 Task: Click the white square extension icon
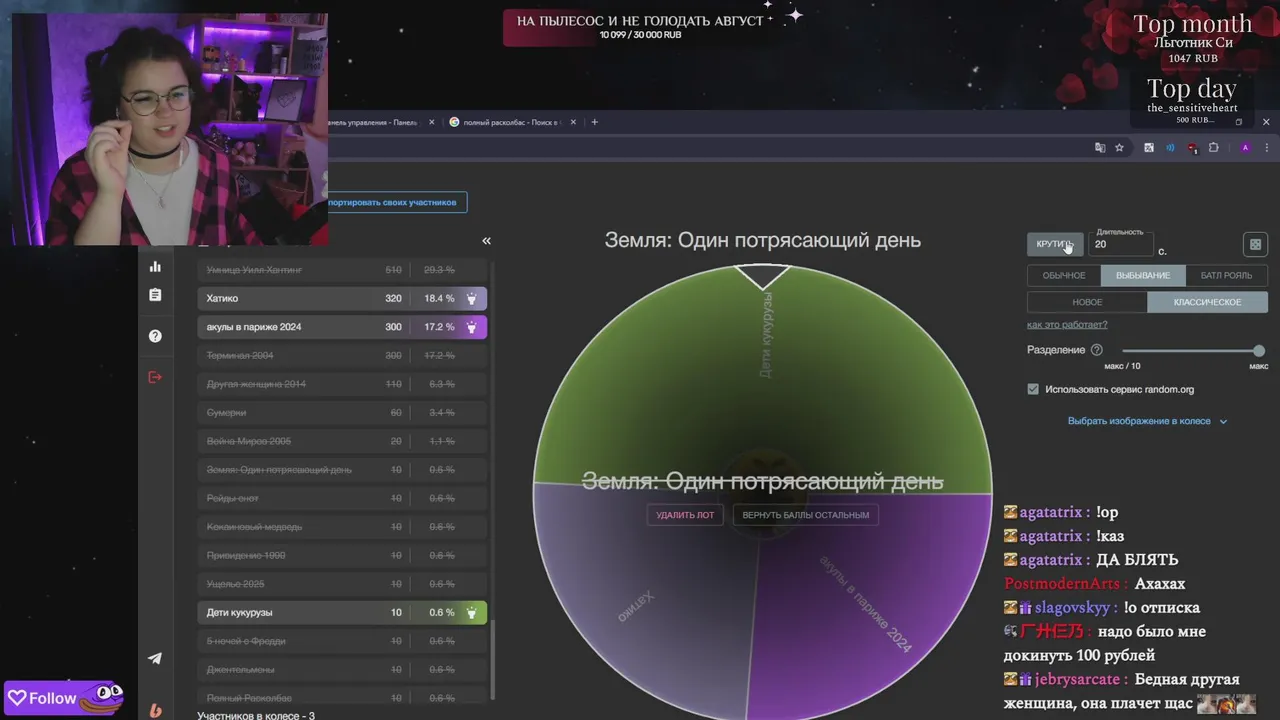point(1149,148)
